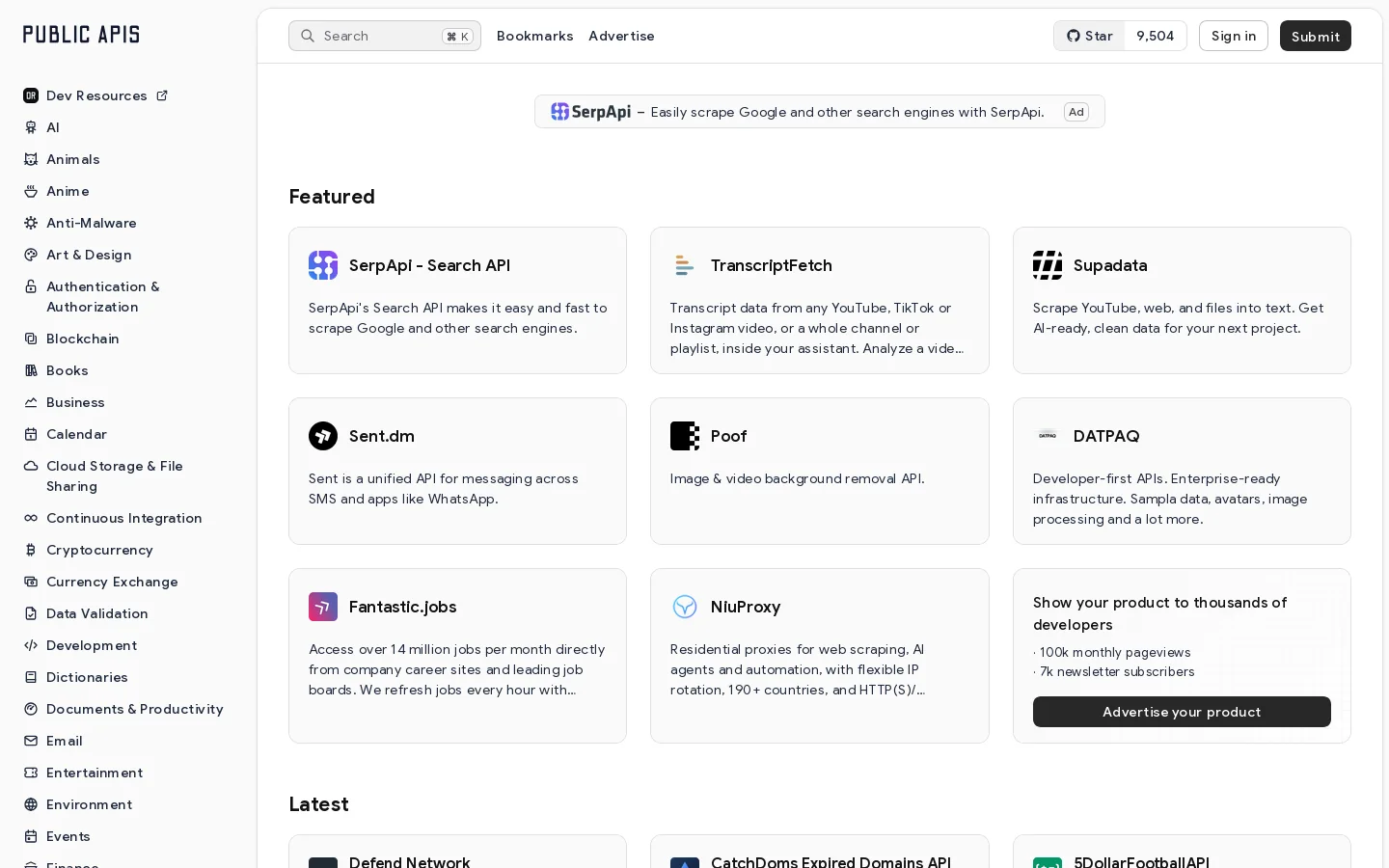
Task: Open the Bookmarks menu item
Action: [x=534, y=36]
